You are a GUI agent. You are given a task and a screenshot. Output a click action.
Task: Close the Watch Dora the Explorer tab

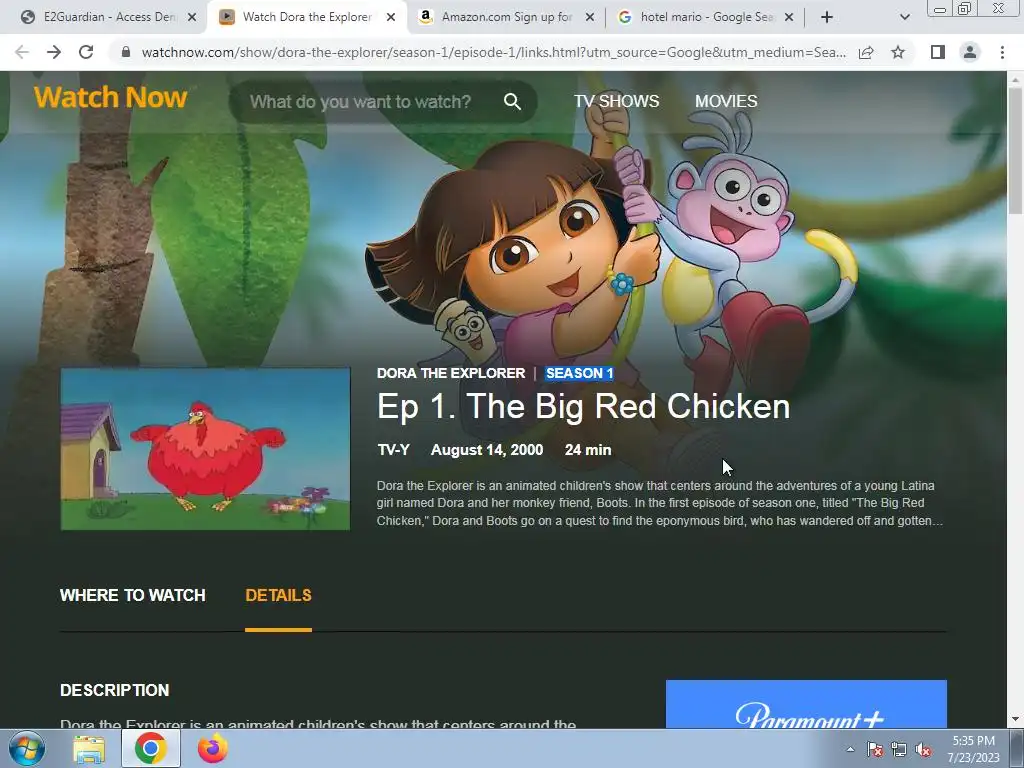391,17
